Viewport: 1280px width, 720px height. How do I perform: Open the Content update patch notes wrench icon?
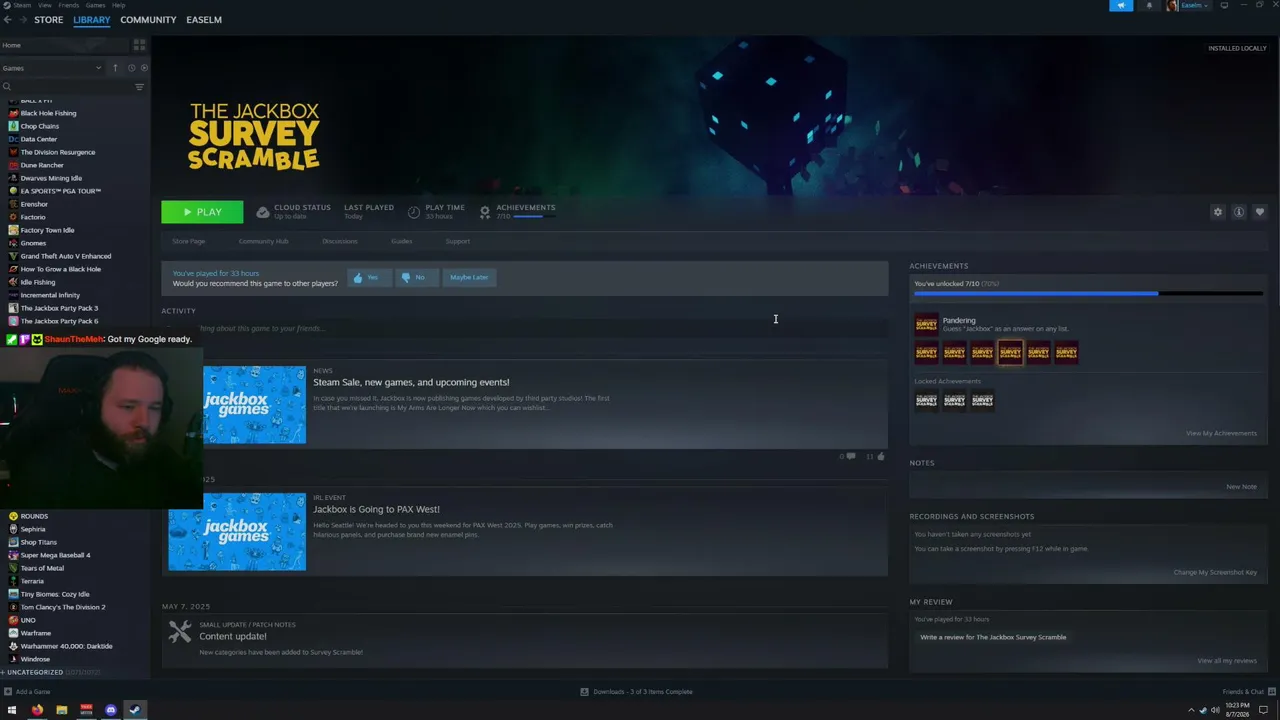[x=180, y=631]
